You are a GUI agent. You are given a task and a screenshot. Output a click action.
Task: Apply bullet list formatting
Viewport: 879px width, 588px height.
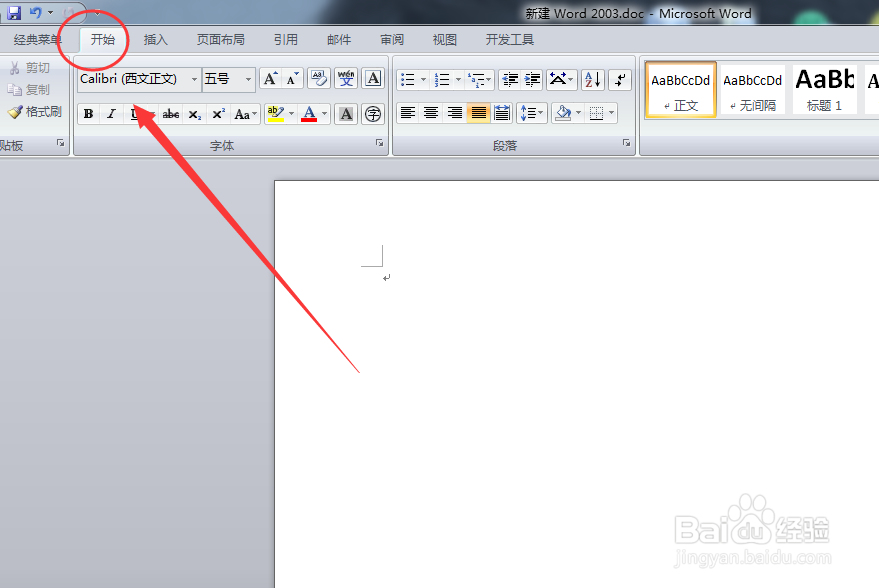[x=408, y=80]
